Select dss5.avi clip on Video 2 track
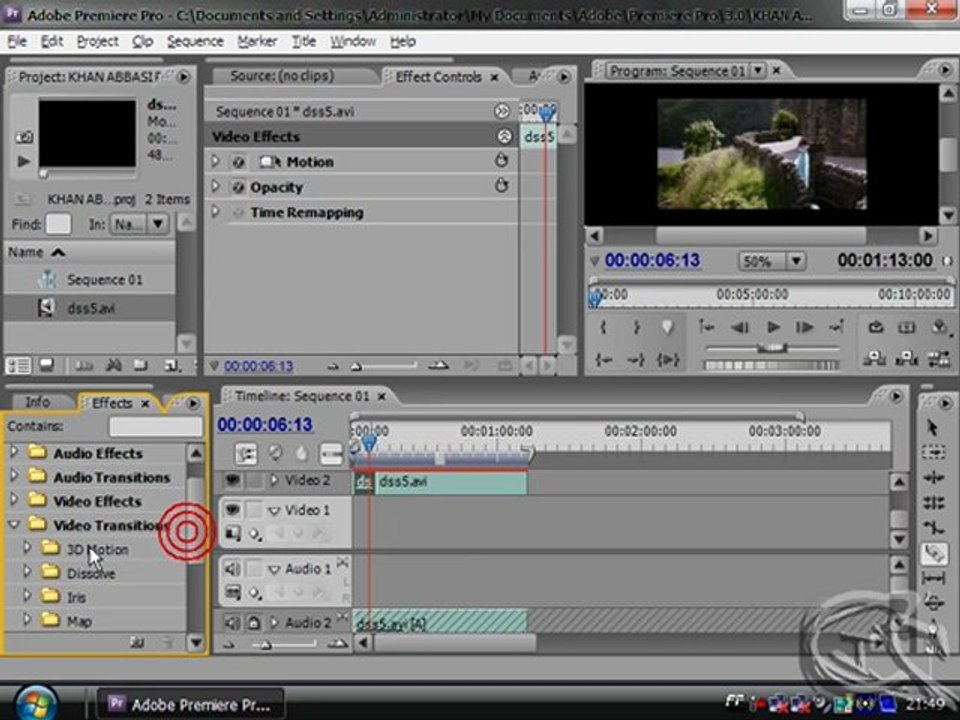 pyautogui.click(x=452, y=482)
